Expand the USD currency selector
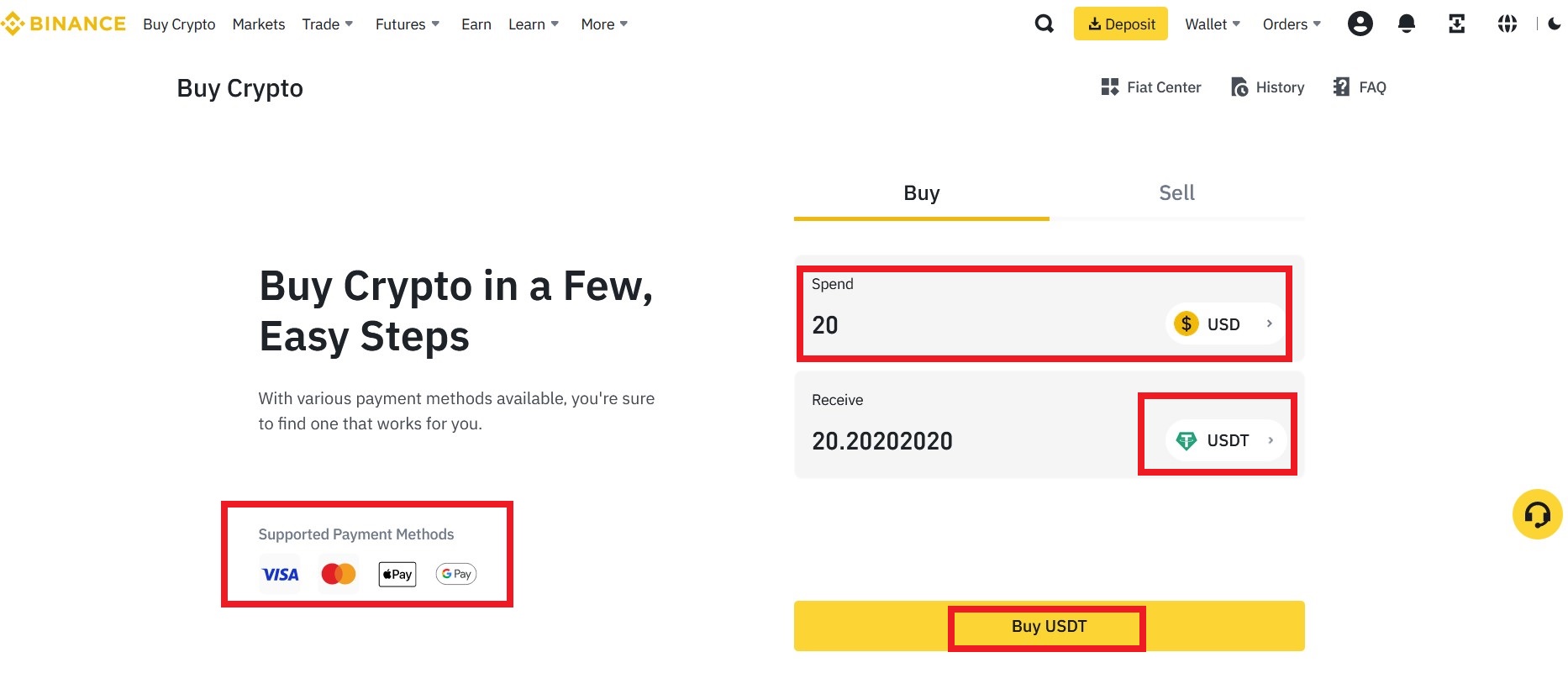 tap(1224, 323)
